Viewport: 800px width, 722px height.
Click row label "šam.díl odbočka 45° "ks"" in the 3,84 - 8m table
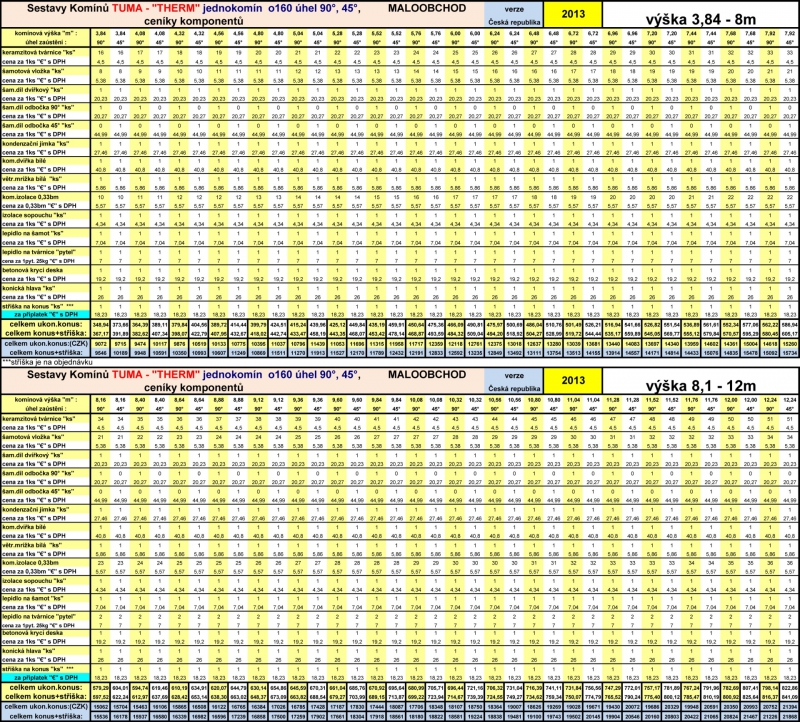(x=38, y=125)
